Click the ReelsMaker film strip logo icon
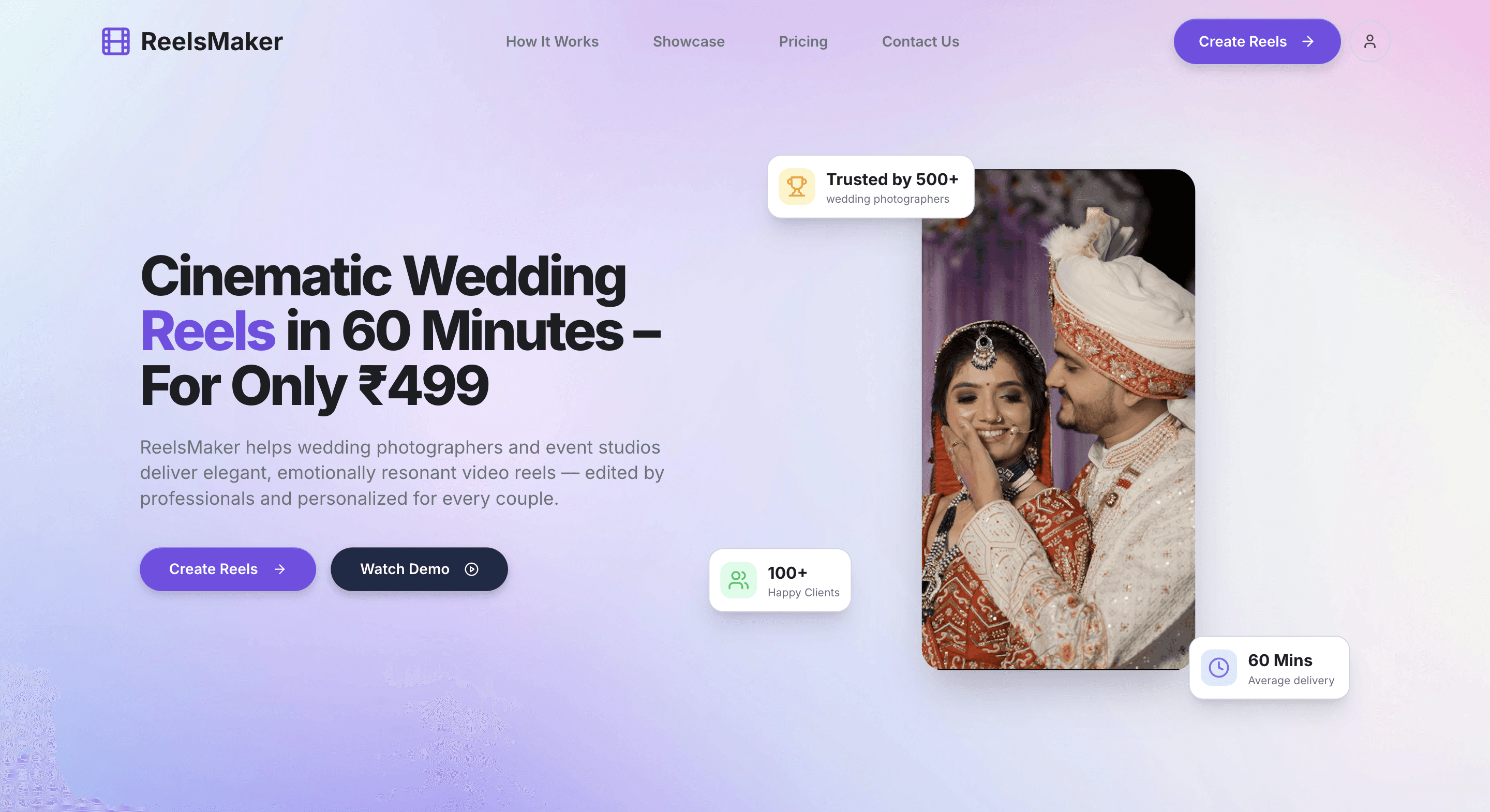The image size is (1490, 812). [116, 42]
